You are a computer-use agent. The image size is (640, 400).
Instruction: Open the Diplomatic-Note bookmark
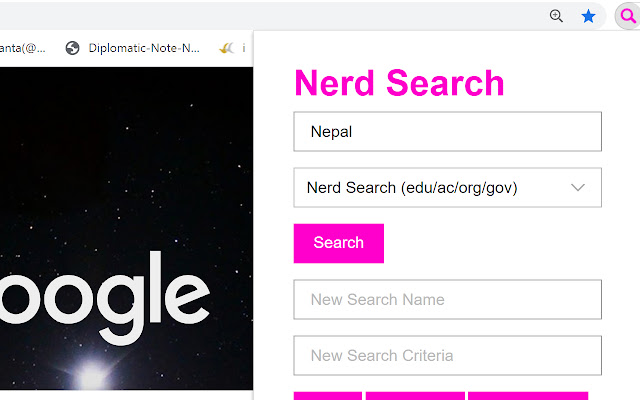click(x=133, y=47)
